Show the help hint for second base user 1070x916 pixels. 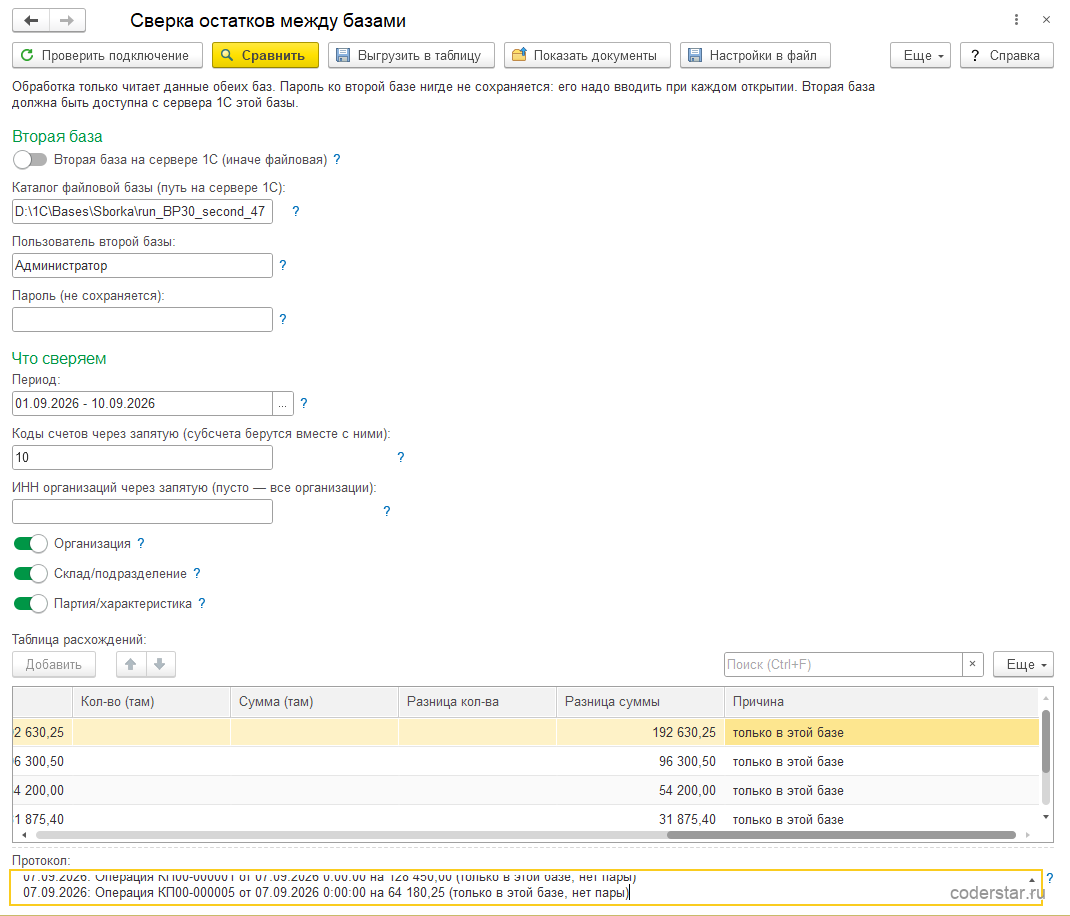click(283, 266)
